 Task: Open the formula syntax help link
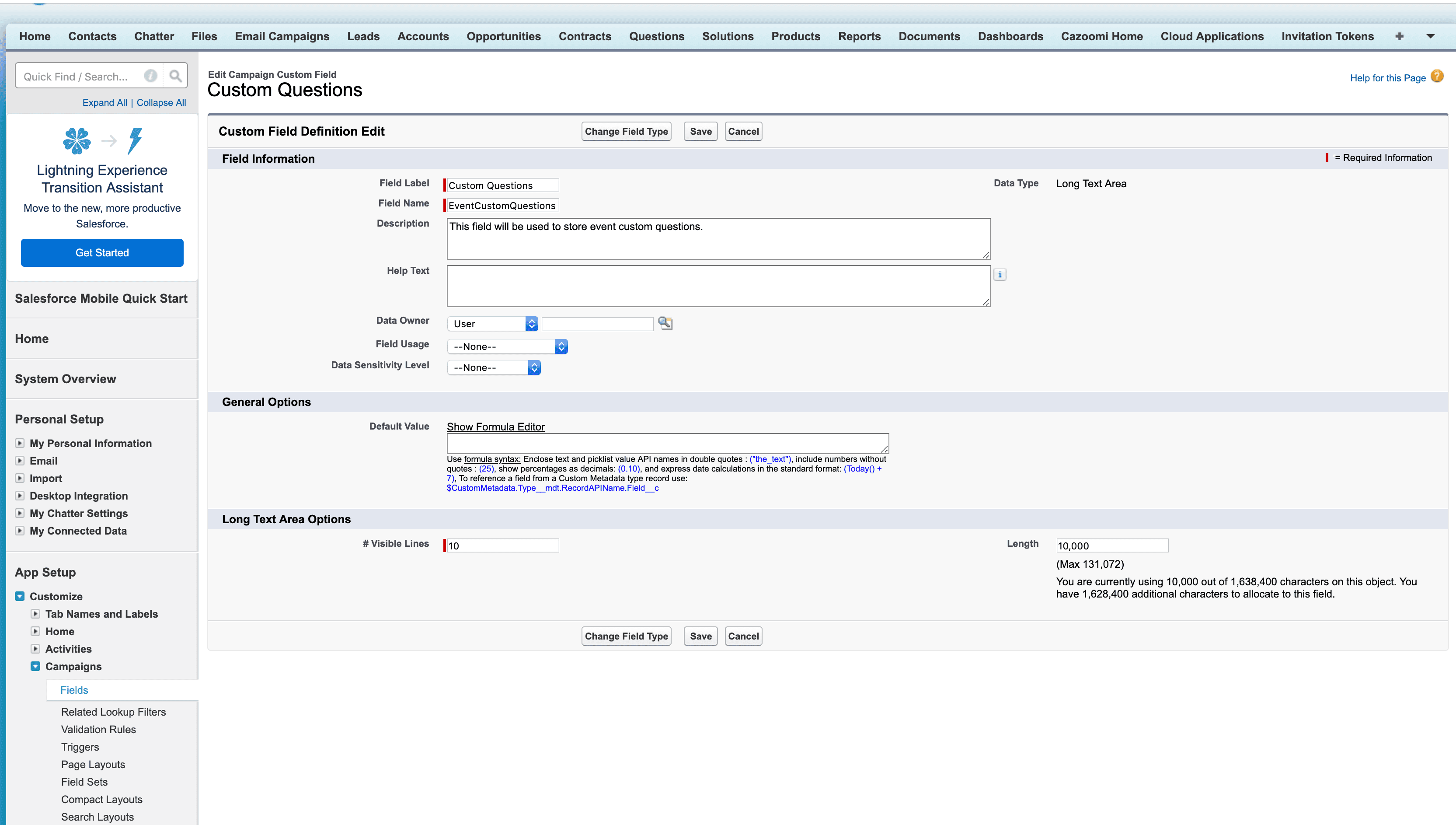point(492,459)
